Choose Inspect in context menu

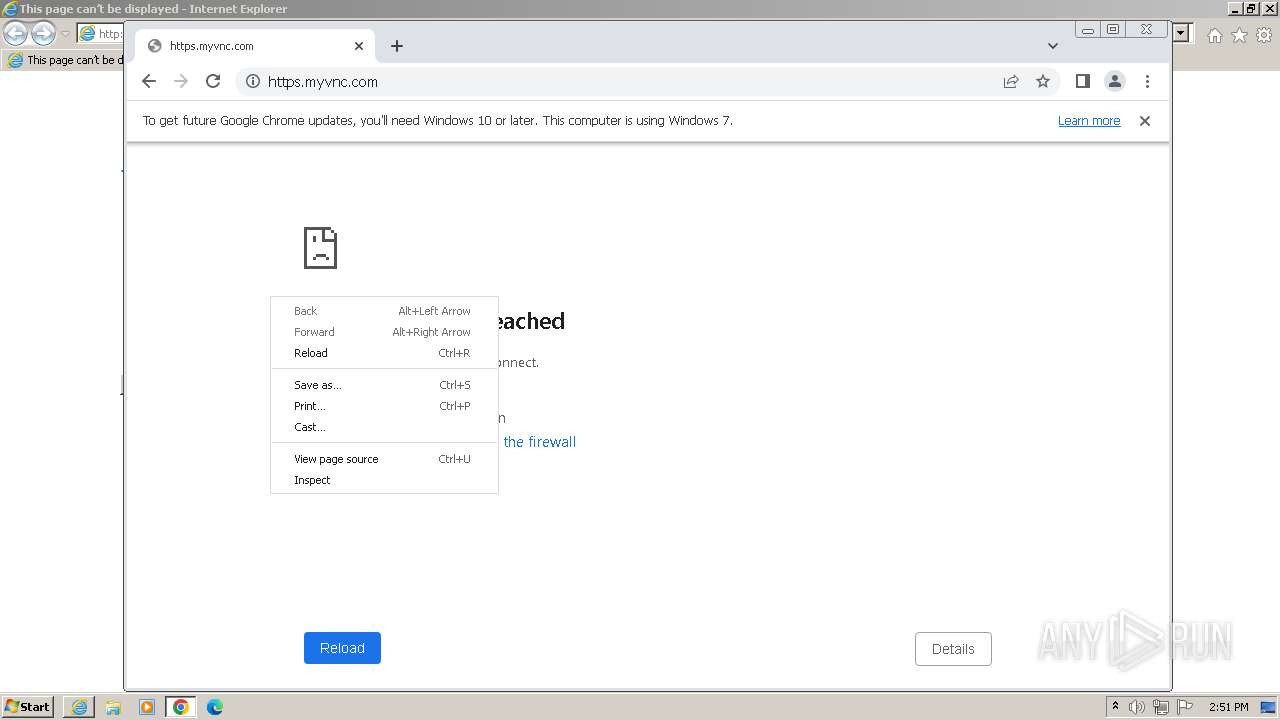coord(384,480)
